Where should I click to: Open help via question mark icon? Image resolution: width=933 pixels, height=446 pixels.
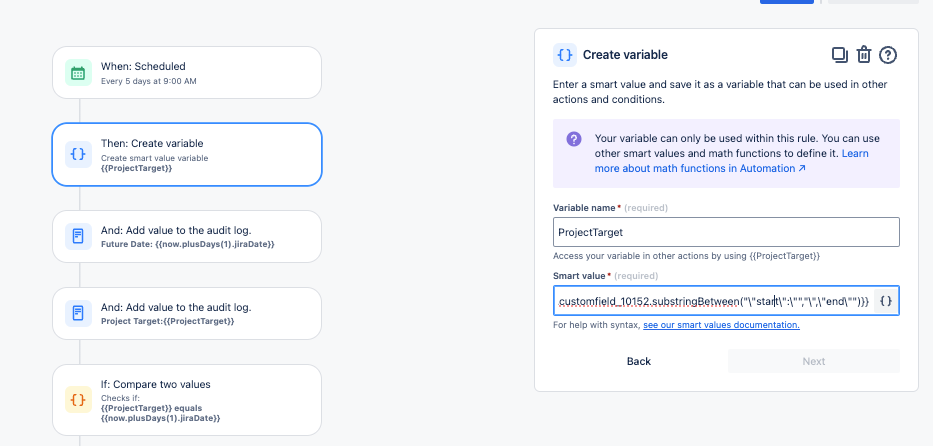[x=888, y=55]
